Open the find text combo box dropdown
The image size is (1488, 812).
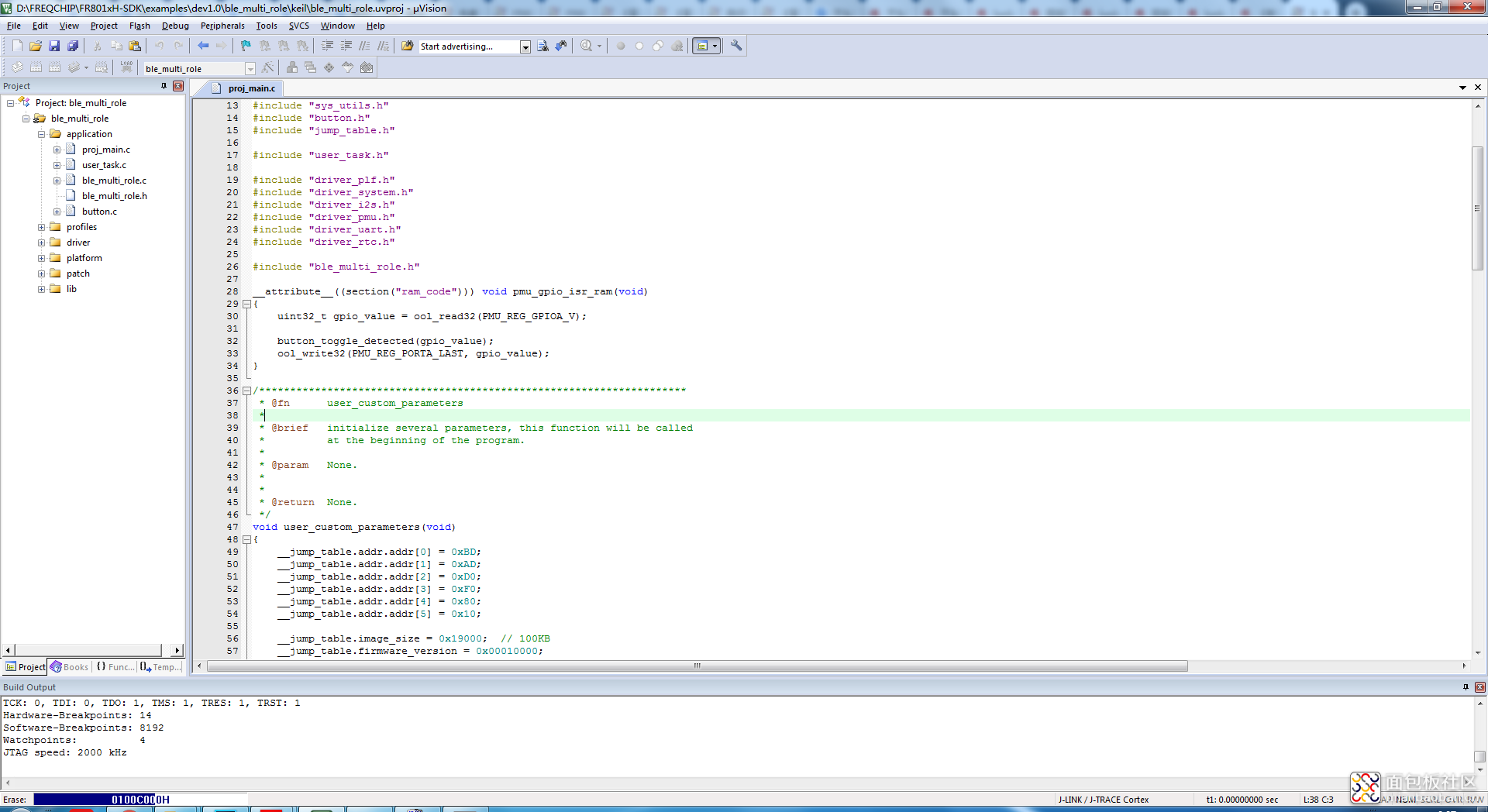pos(525,47)
